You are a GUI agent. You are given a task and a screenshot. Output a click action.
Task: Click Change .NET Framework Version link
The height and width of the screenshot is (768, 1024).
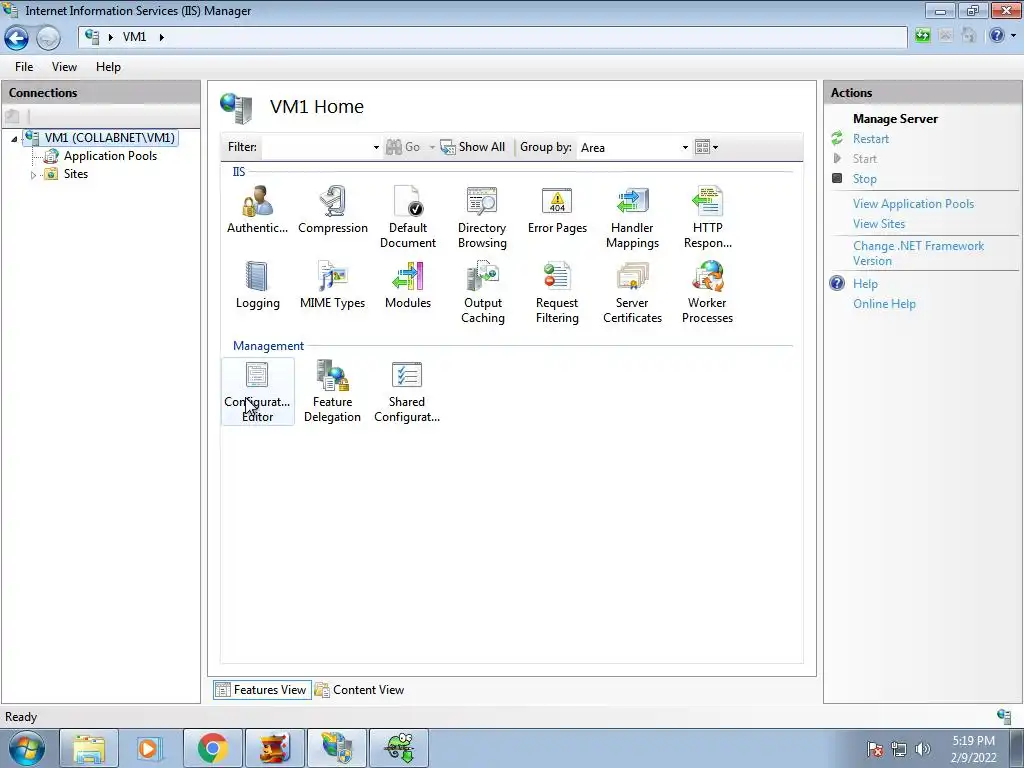tap(918, 253)
